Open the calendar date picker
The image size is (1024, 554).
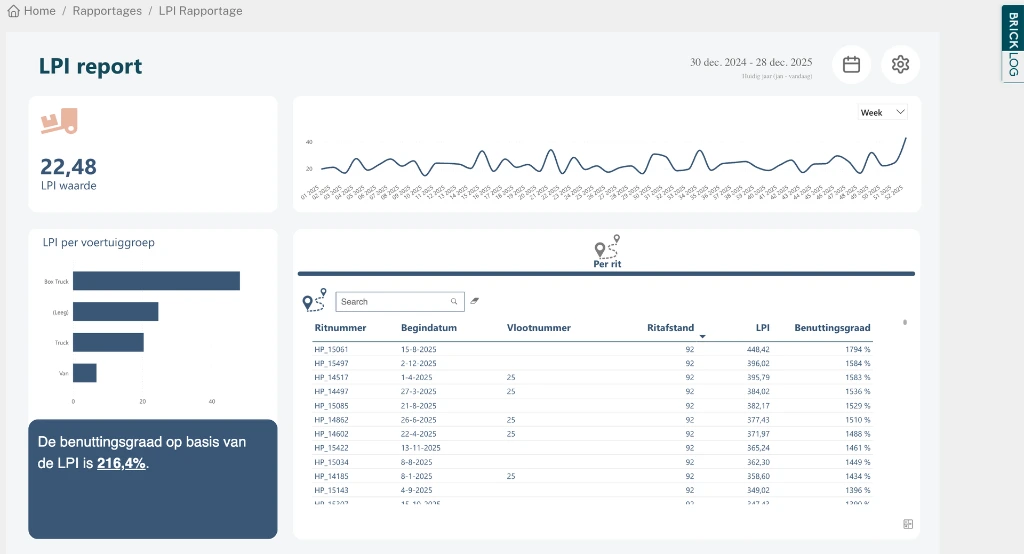click(x=851, y=64)
